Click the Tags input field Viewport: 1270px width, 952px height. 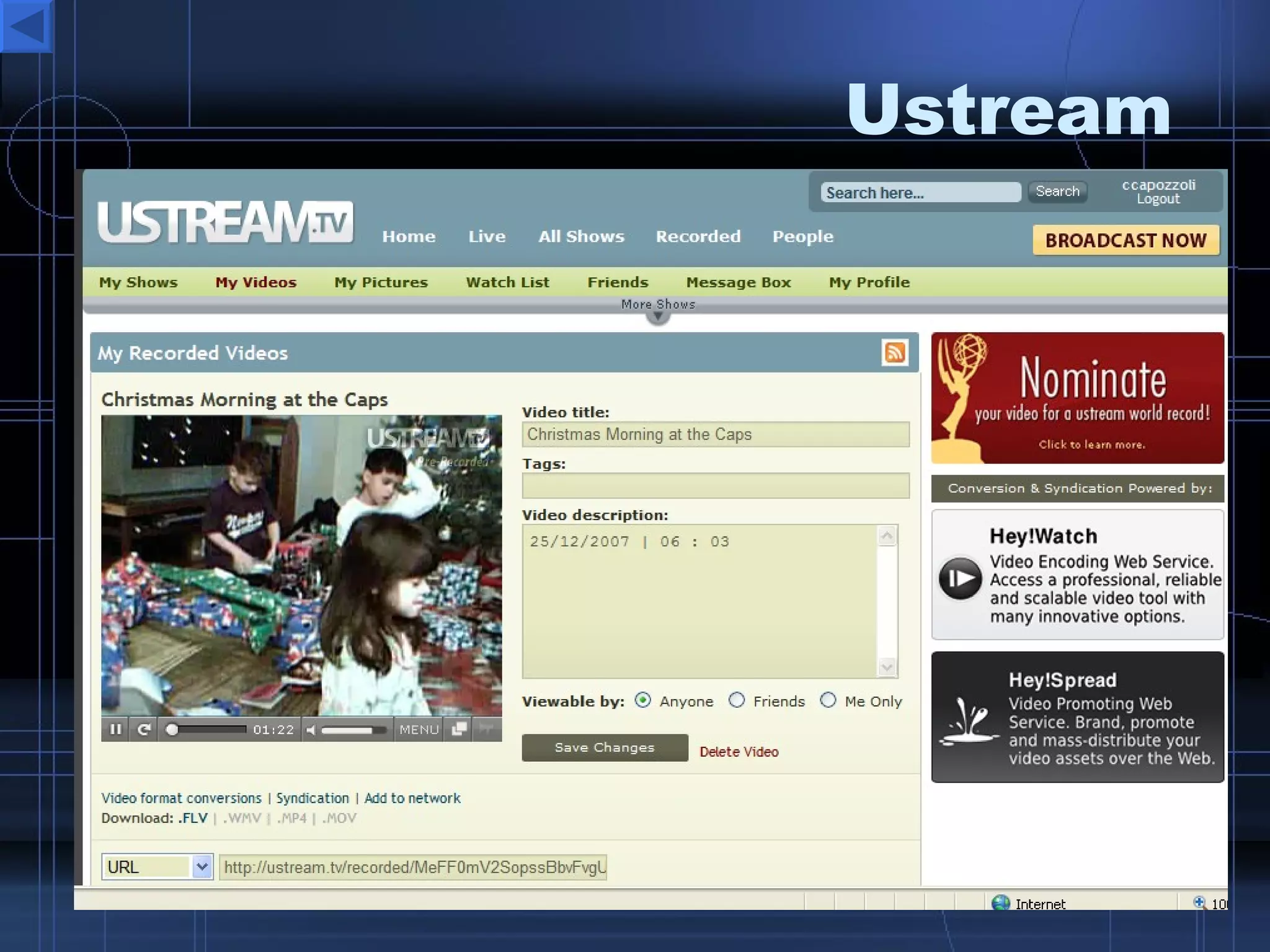(716, 485)
